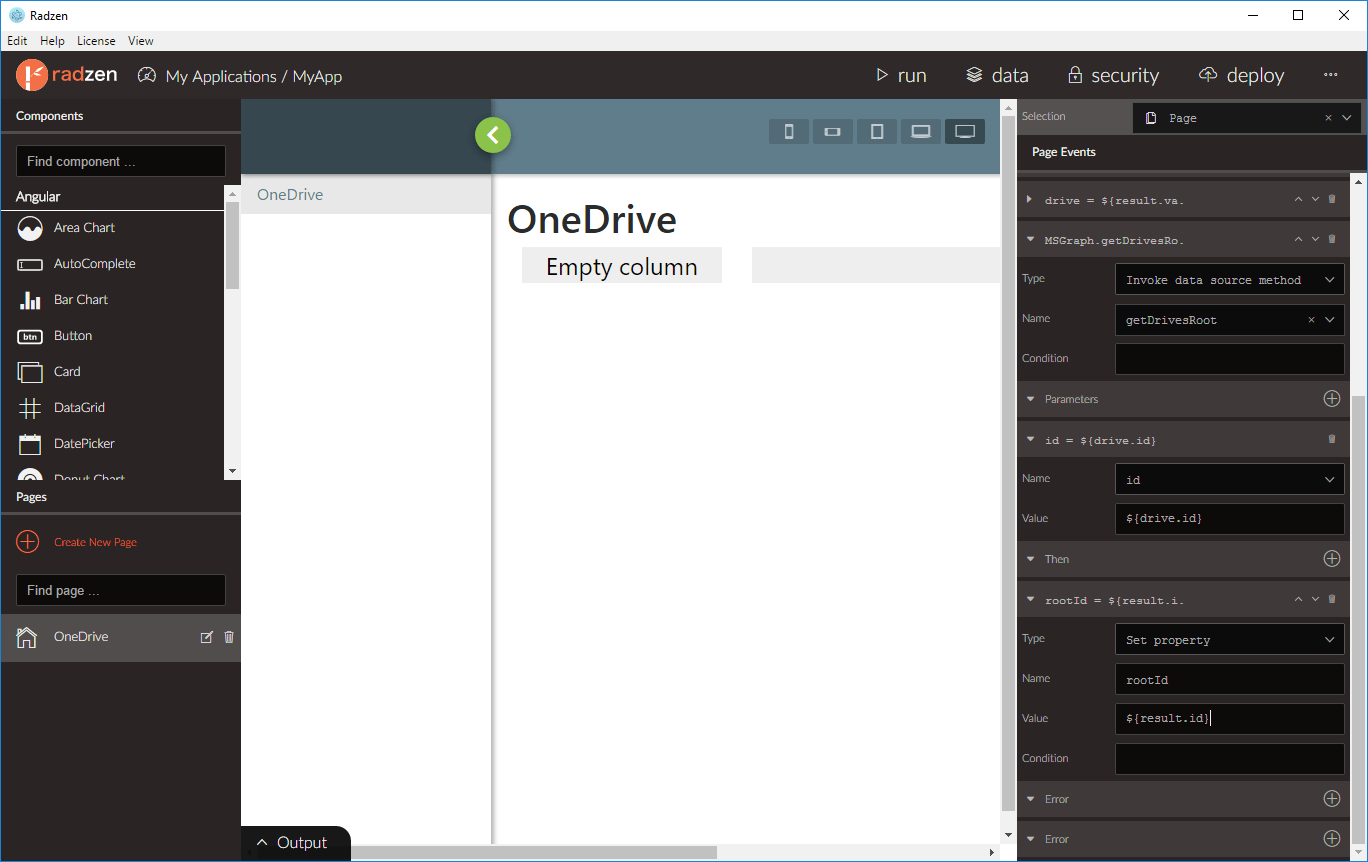
Task: Open the View menu
Action: click(141, 41)
